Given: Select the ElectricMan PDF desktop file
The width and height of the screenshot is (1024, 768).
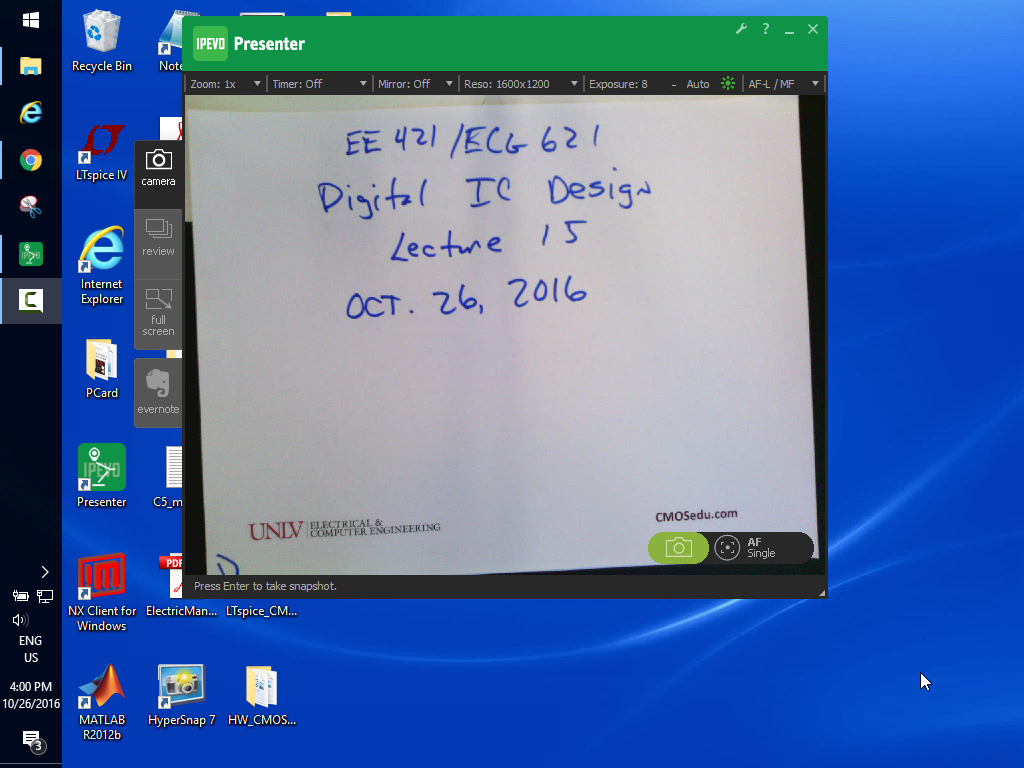Looking at the screenshot, I should 182,586.
